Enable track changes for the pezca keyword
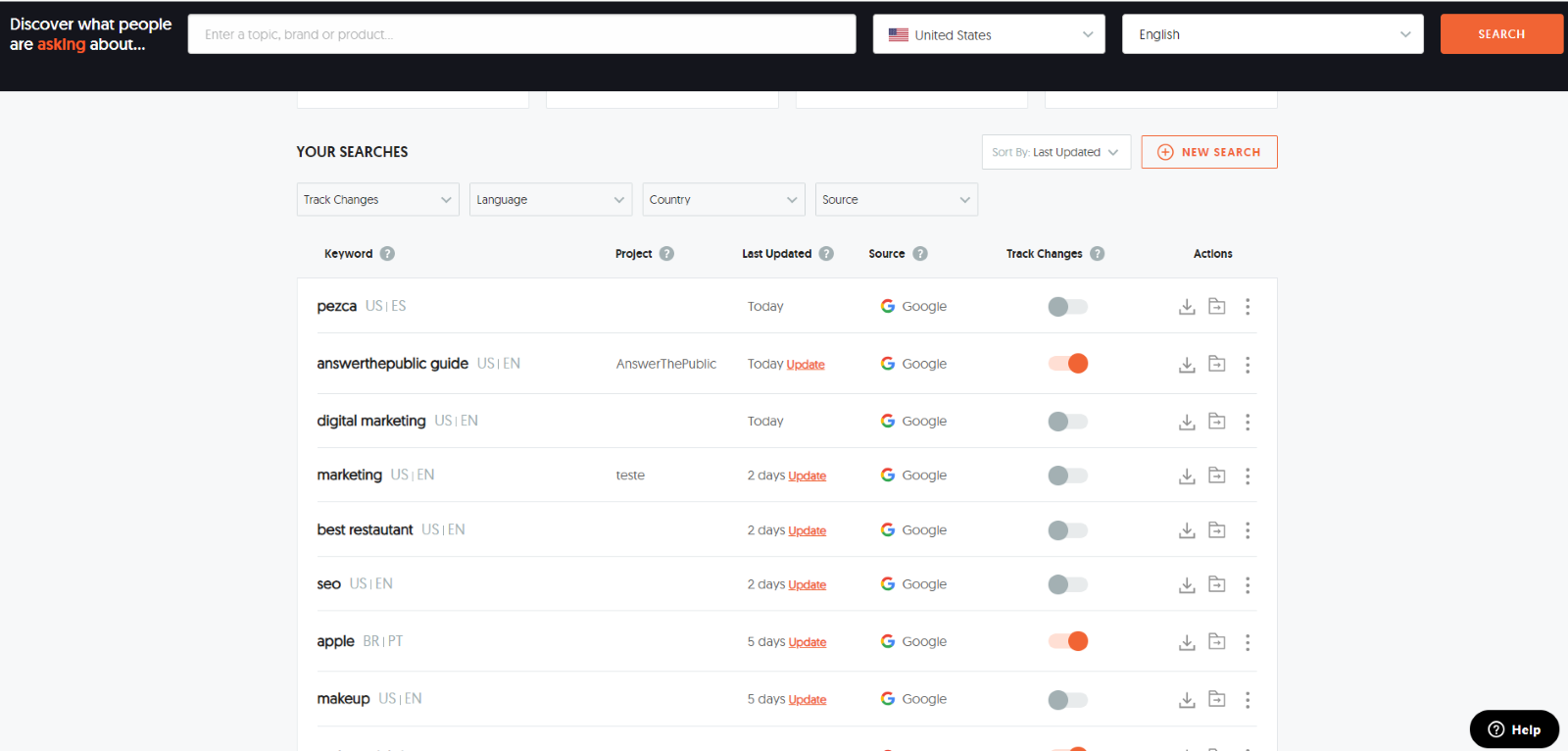This screenshot has width=1568, height=751. tap(1068, 307)
